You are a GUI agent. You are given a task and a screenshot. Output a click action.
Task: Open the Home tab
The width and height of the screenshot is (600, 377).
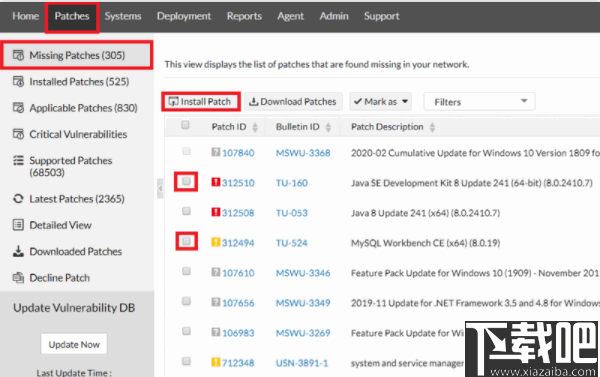pyautogui.click(x=26, y=16)
